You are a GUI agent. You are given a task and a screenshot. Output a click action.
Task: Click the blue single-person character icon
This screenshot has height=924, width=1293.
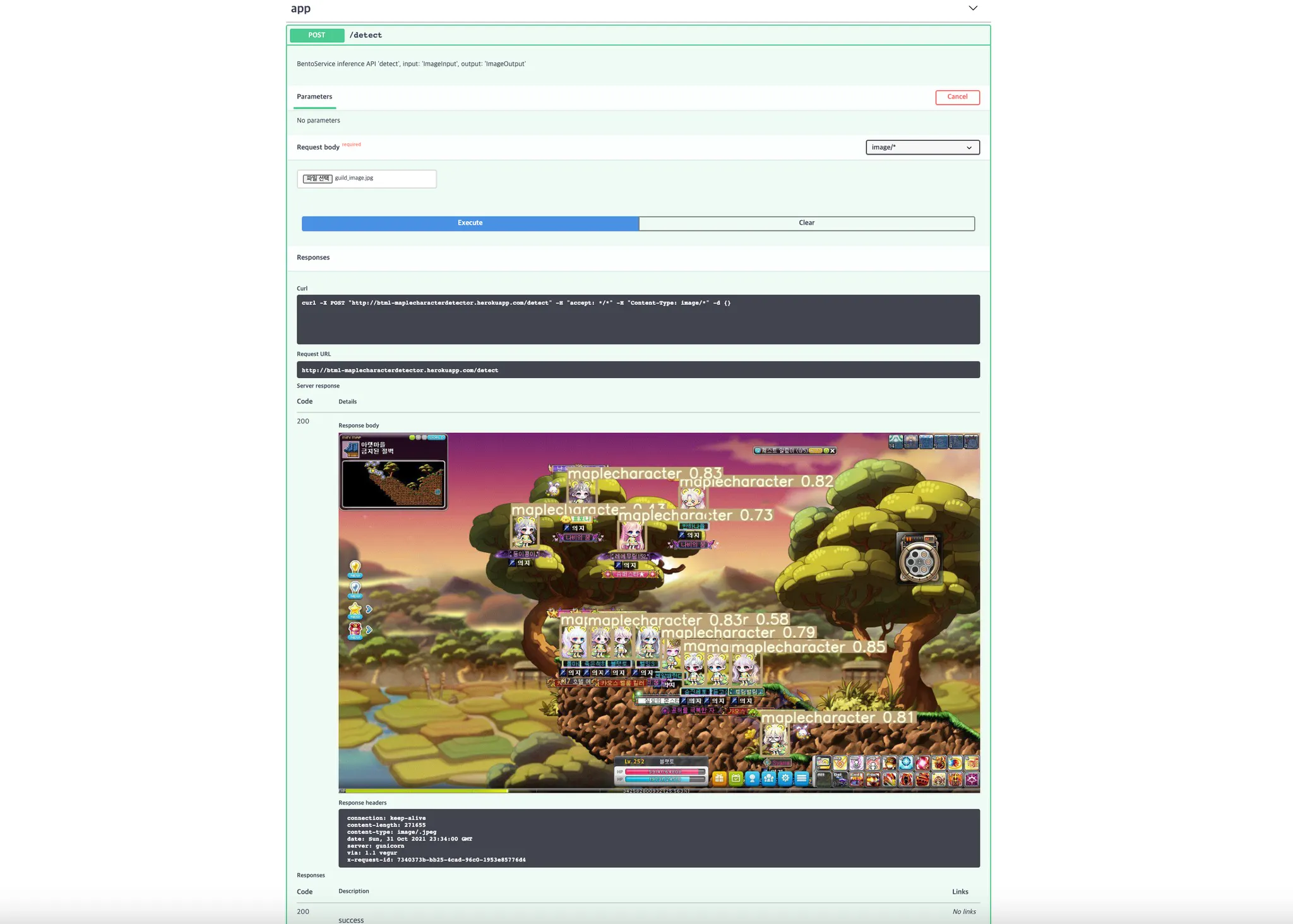(x=752, y=778)
